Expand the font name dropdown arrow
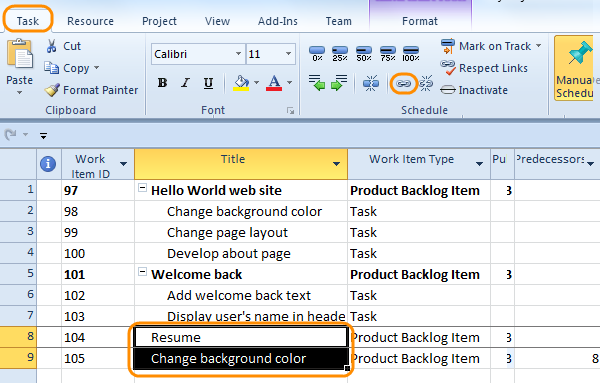This screenshot has height=383, width=600. click(x=238, y=54)
